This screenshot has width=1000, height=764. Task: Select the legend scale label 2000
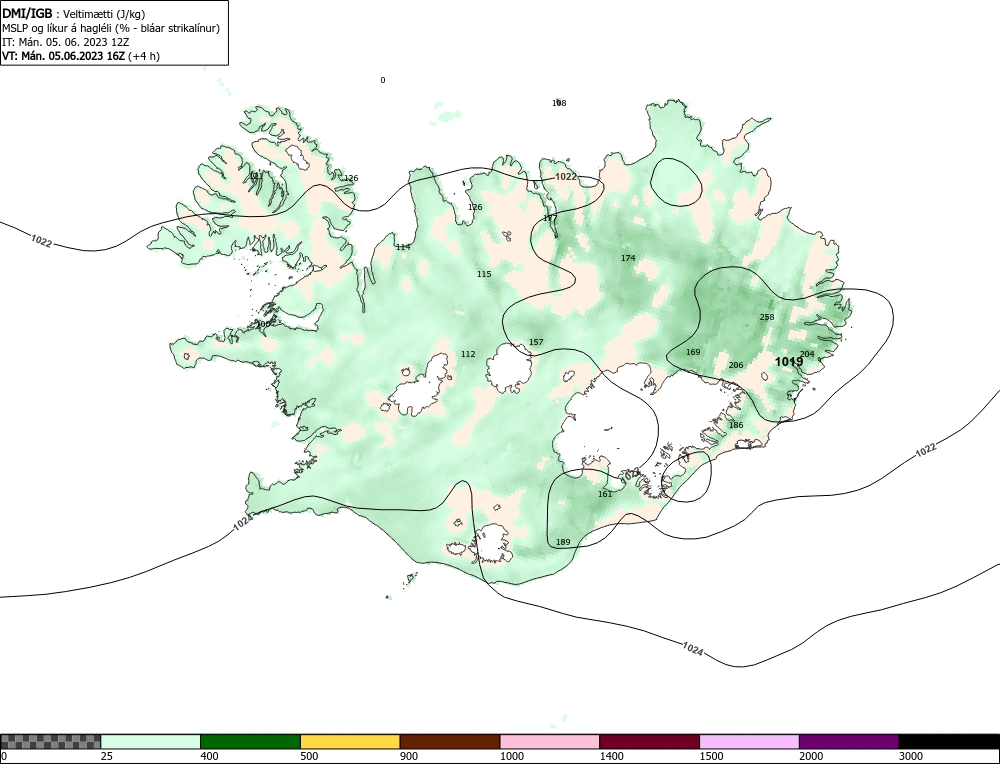click(x=811, y=756)
